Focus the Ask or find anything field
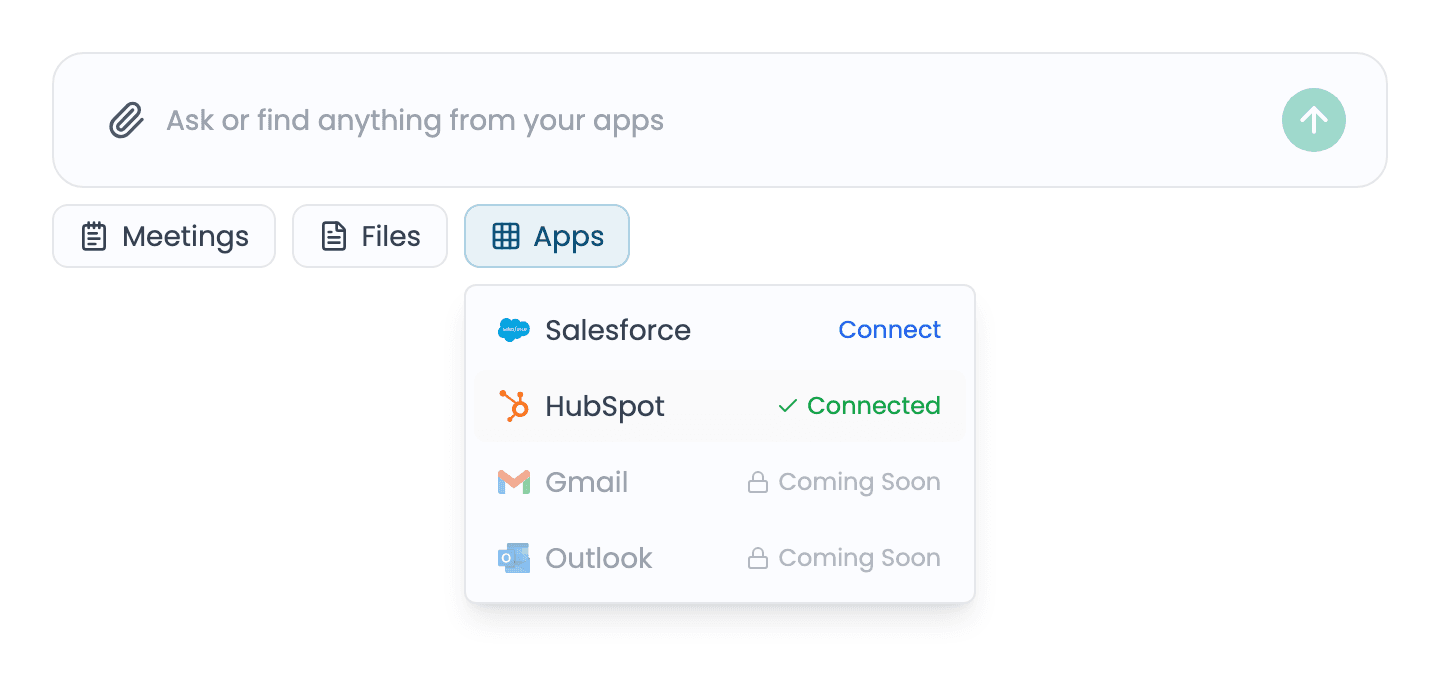The image size is (1440, 700). tap(720, 120)
